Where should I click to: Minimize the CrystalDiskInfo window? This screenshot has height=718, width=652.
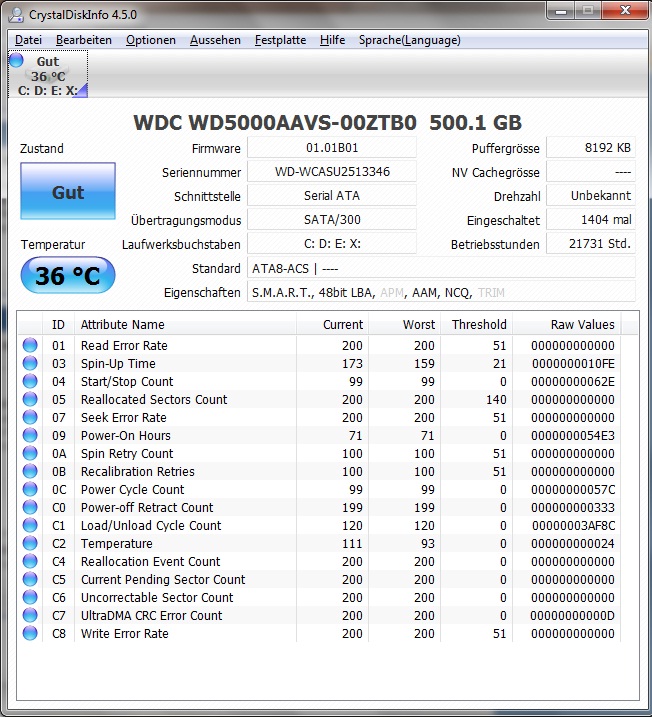click(561, 11)
